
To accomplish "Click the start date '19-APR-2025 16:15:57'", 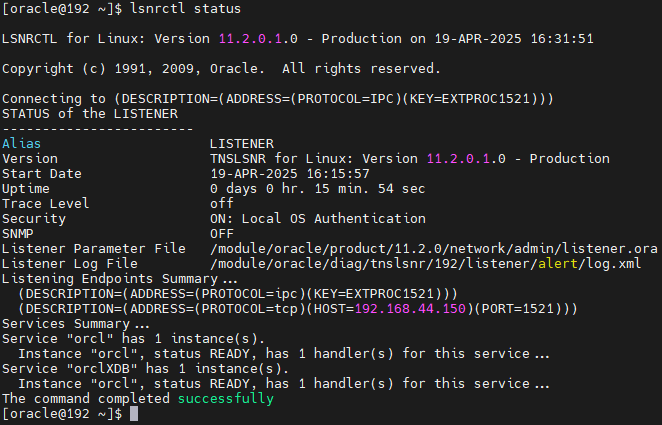I will 290,173.
